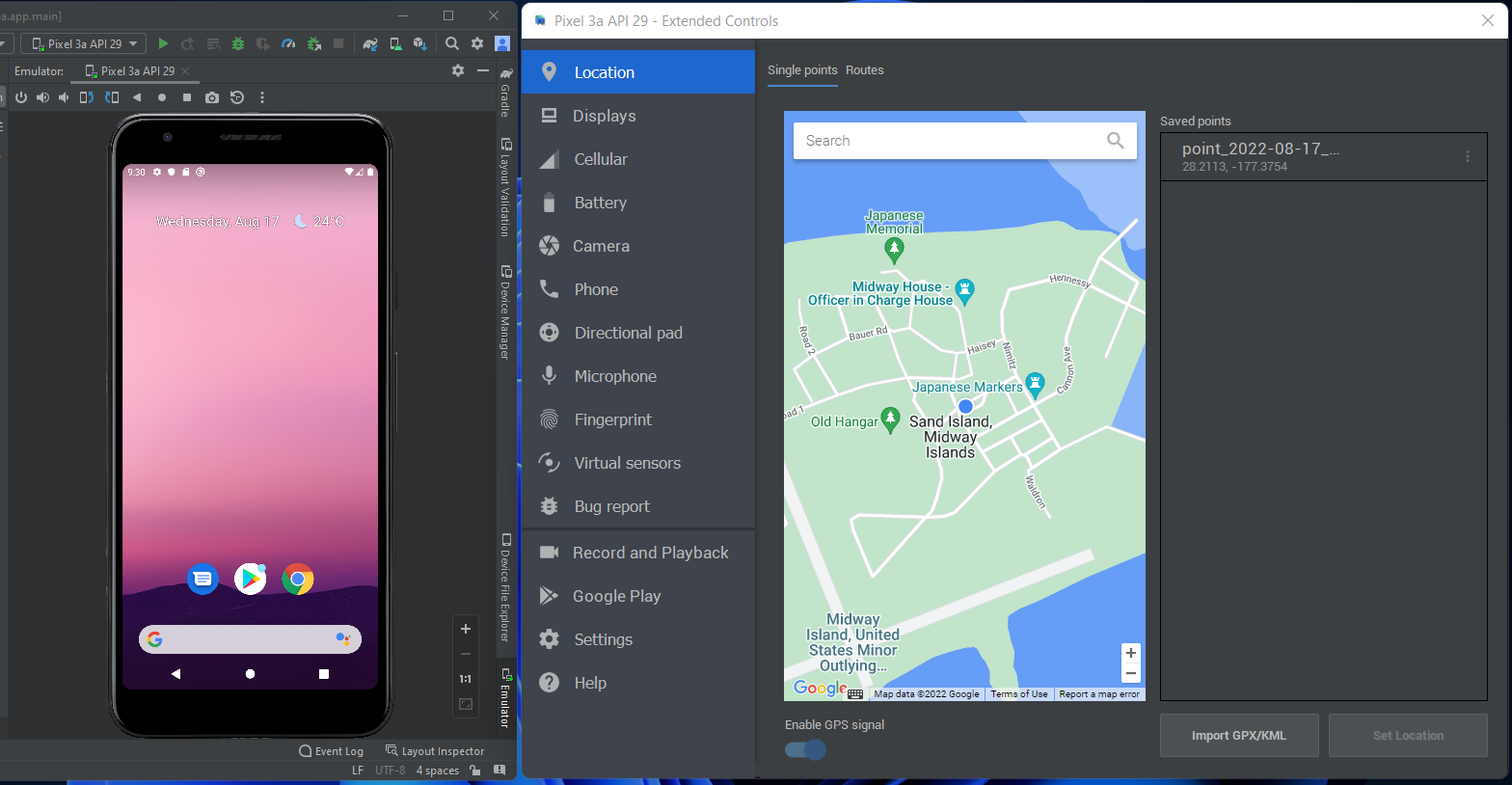Attach debugger to Android process icon

(x=313, y=43)
